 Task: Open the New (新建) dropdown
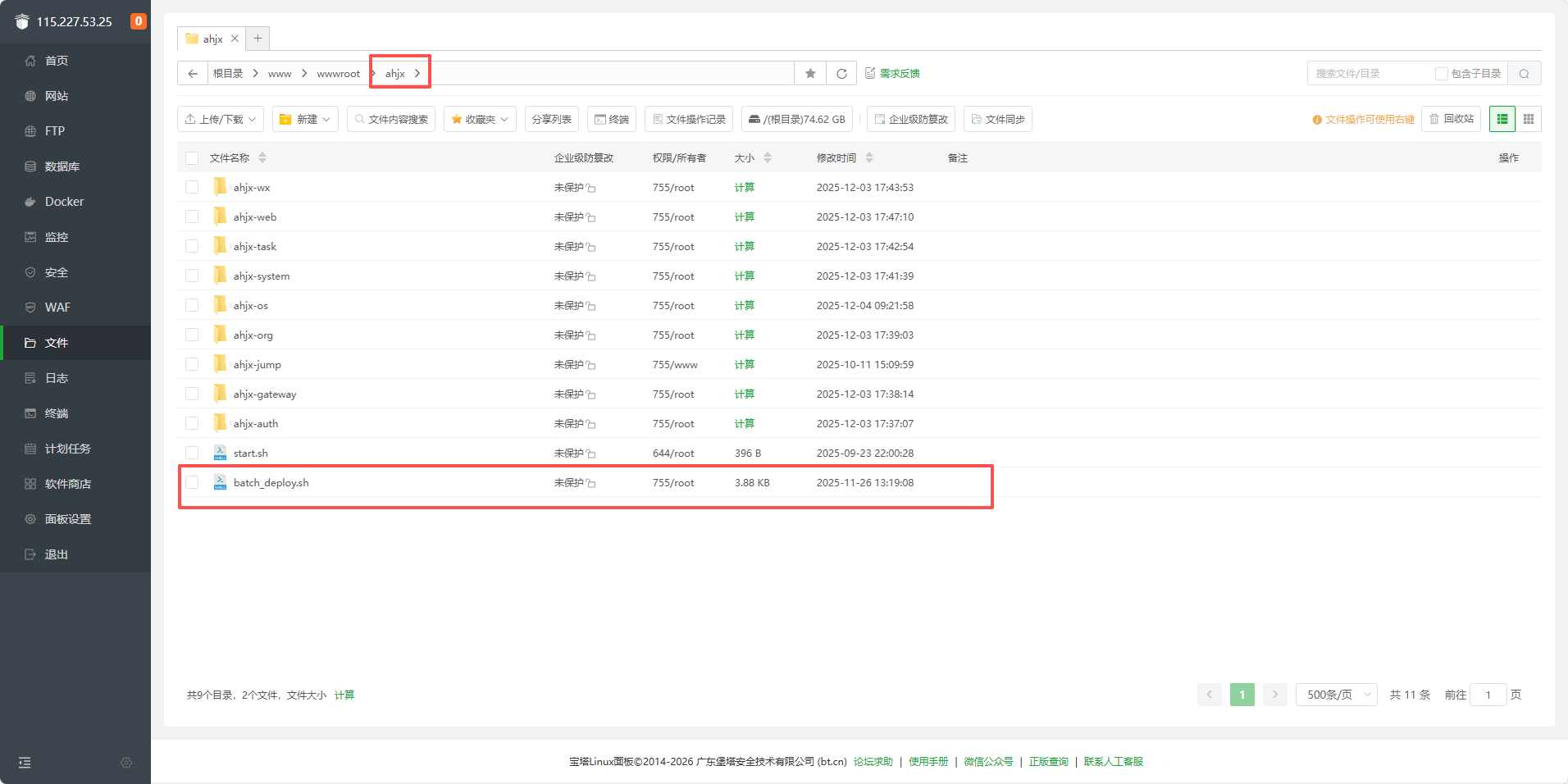(x=305, y=120)
